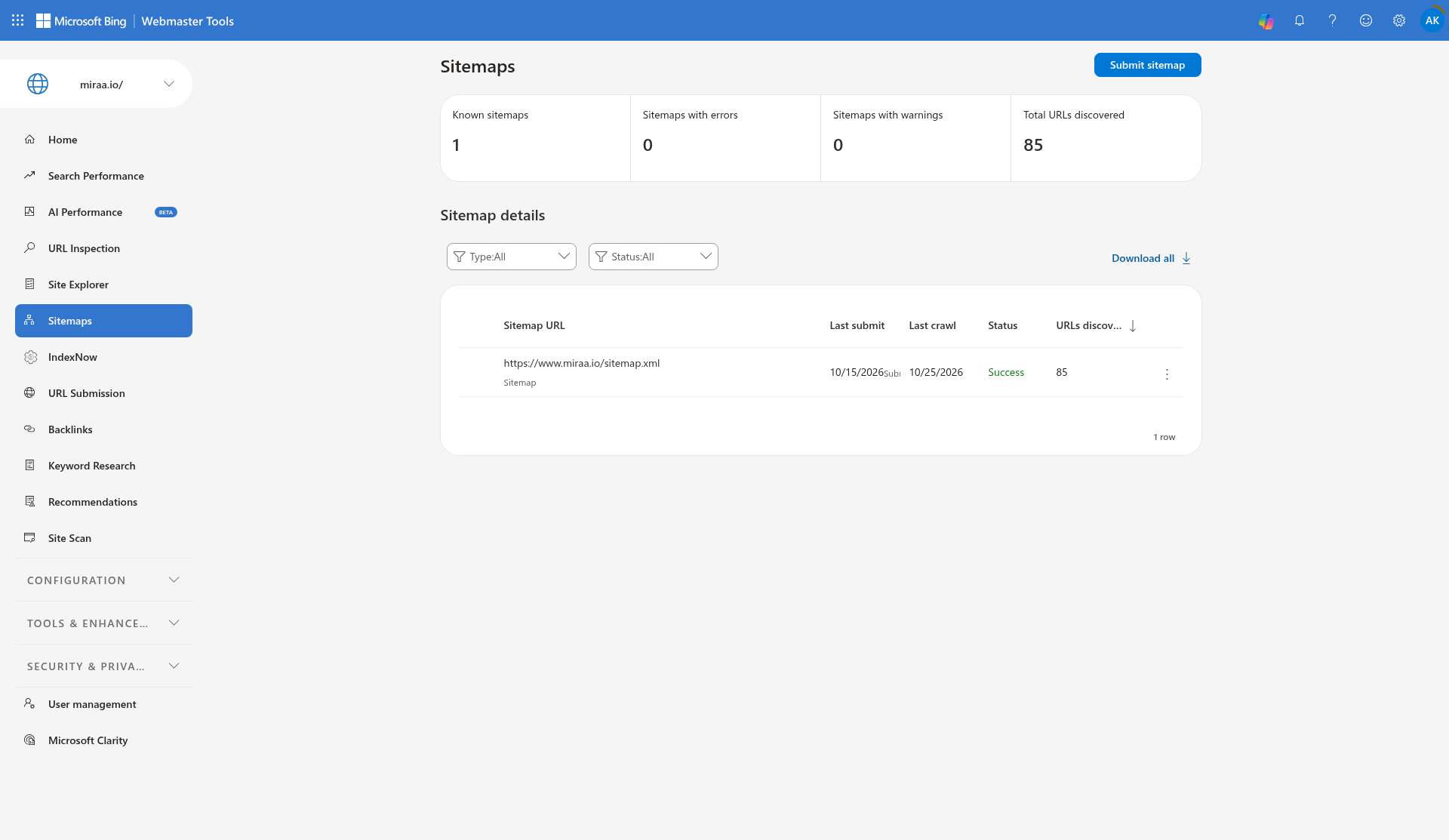Expand the TOOLS & ENHANCE... section
The image size is (1449, 840).
pyautogui.click(x=104, y=623)
